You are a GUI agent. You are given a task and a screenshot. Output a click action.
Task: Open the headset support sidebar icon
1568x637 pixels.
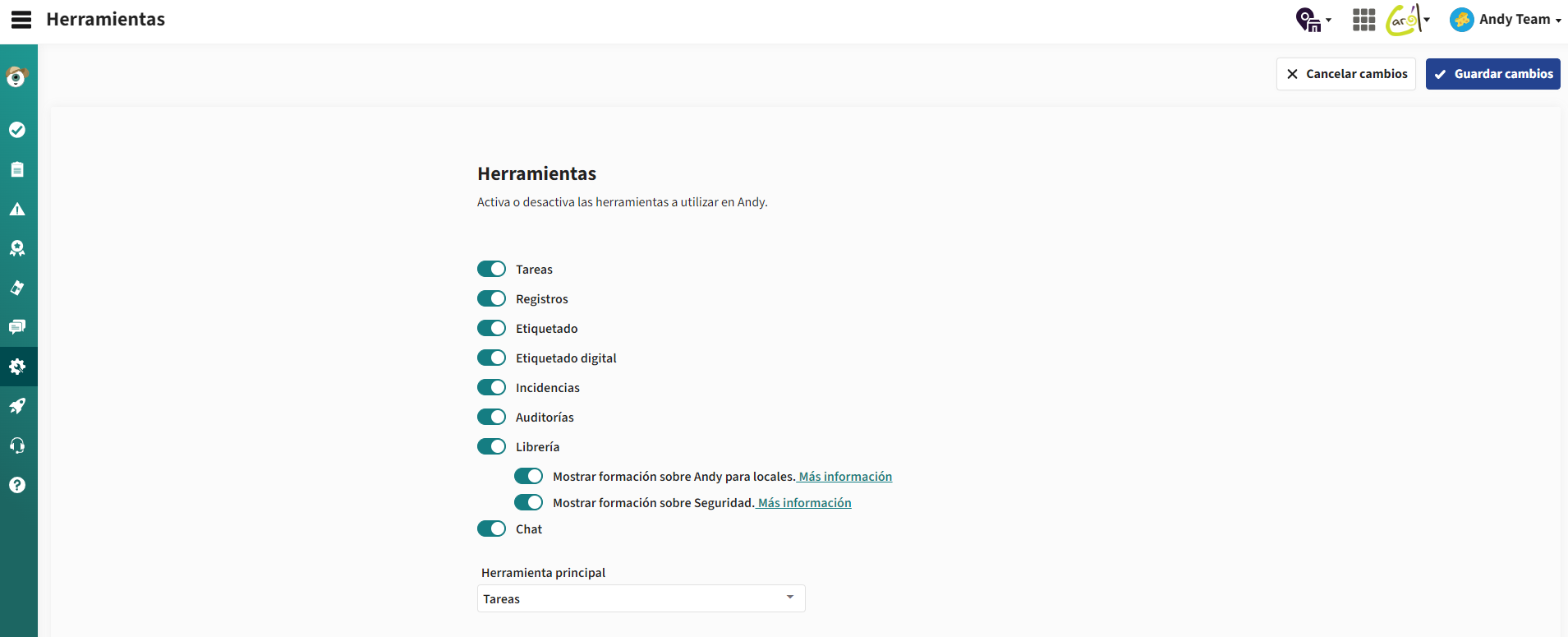[x=17, y=445]
